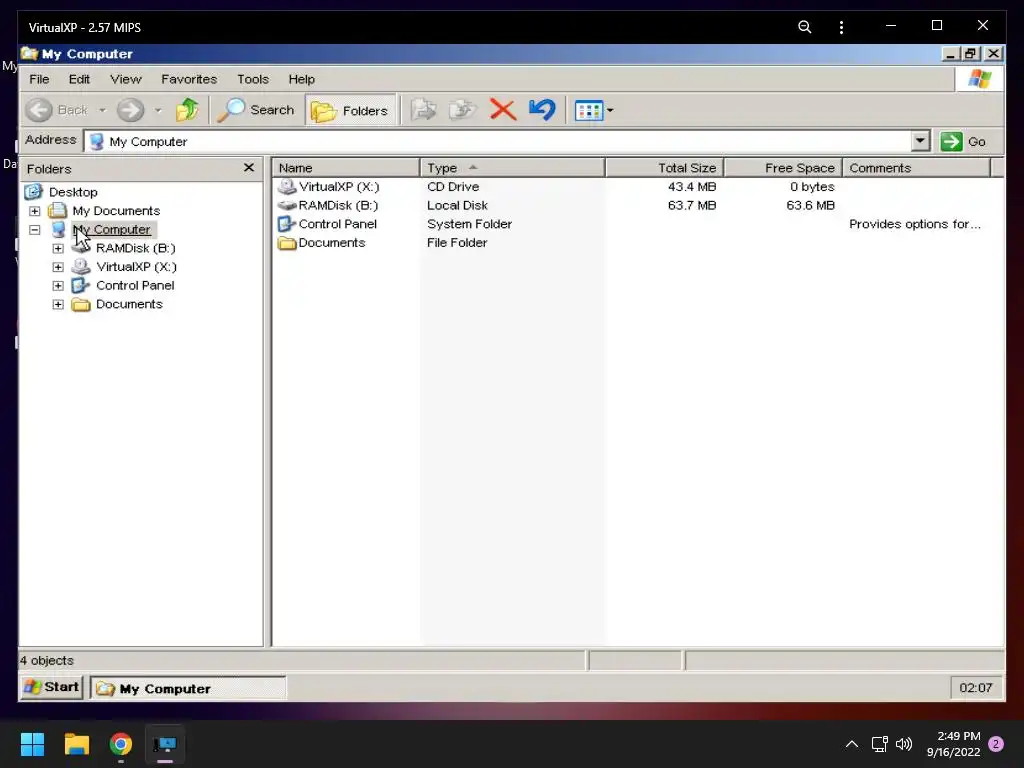Collapse My Computer tree node
This screenshot has width=1024, height=768.
pos(35,230)
